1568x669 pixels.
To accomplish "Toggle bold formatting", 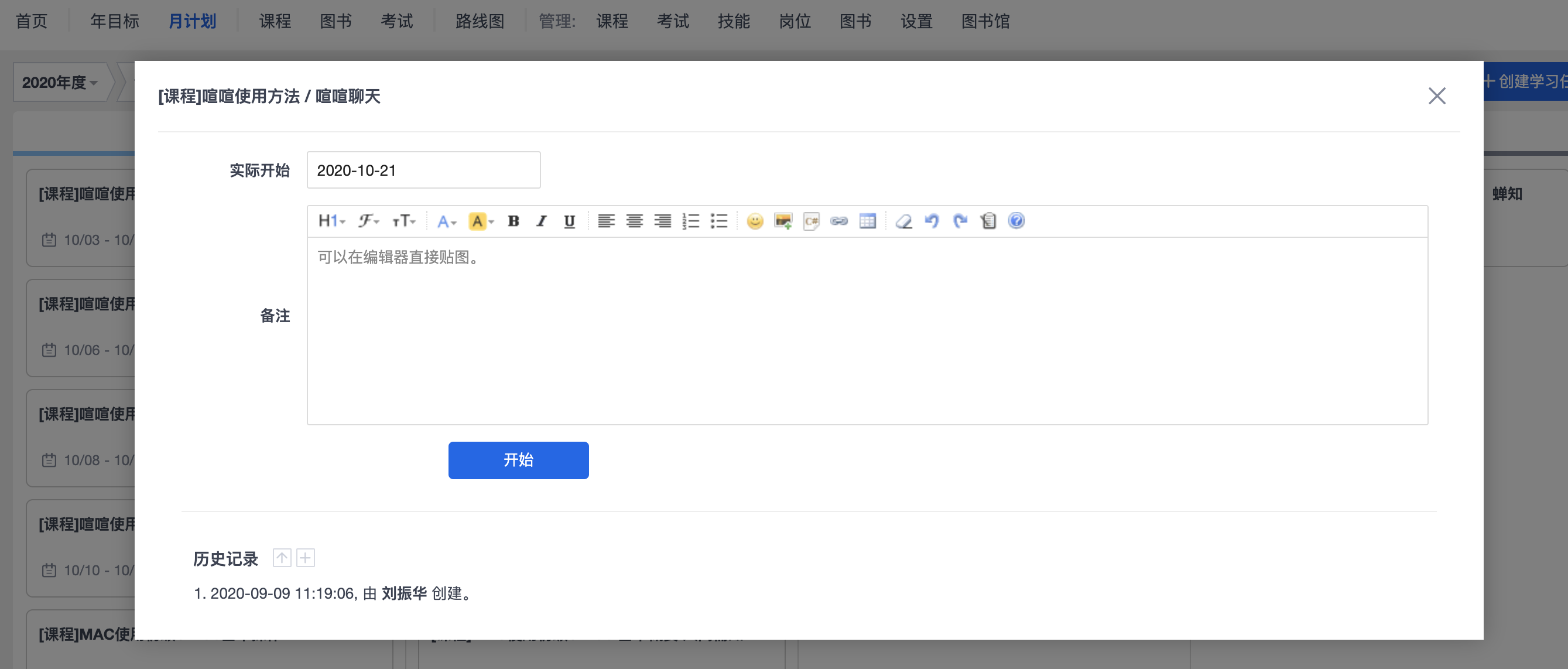I will tap(513, 221).
